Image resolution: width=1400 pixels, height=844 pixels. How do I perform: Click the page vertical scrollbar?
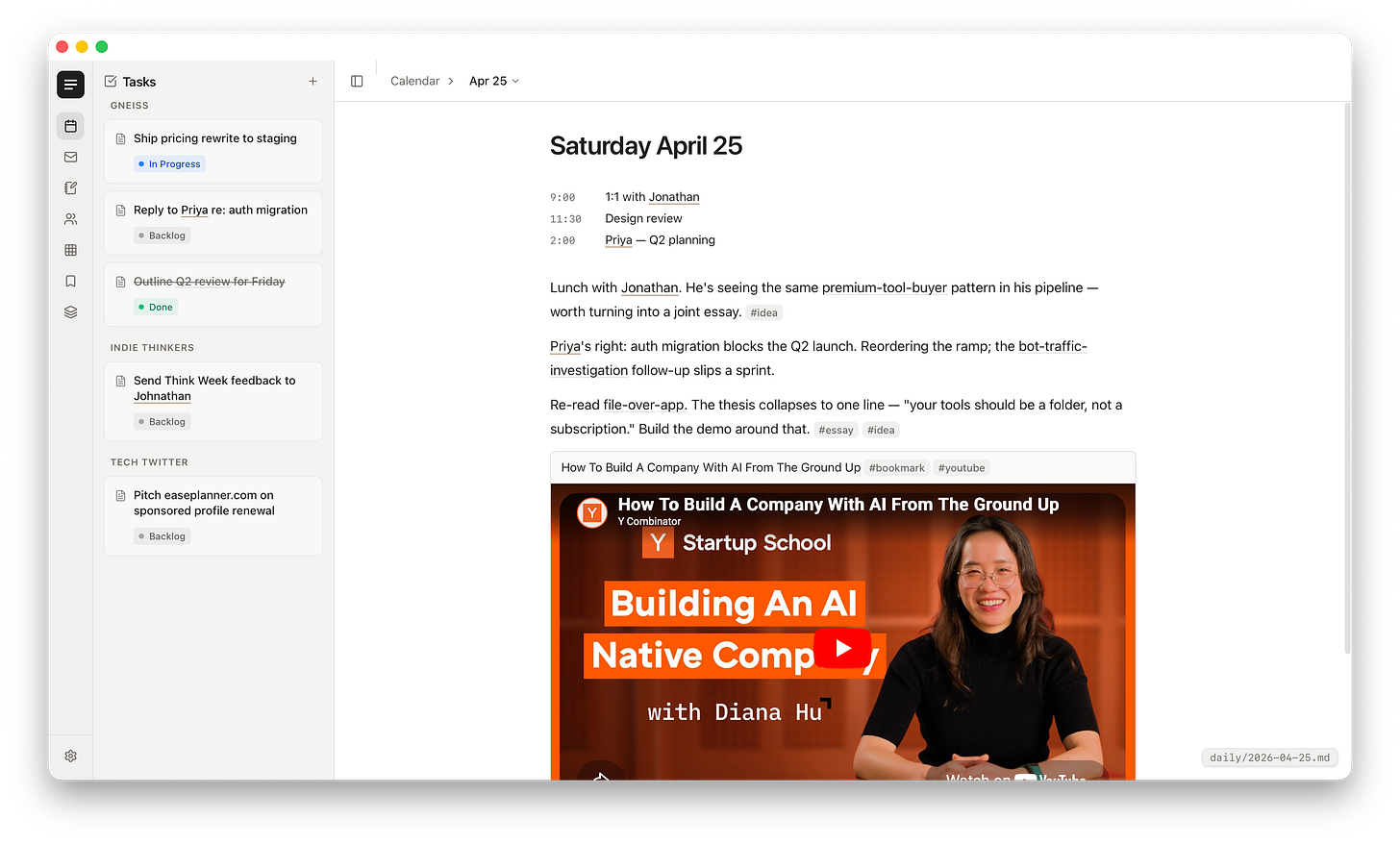coord(1347,380)
